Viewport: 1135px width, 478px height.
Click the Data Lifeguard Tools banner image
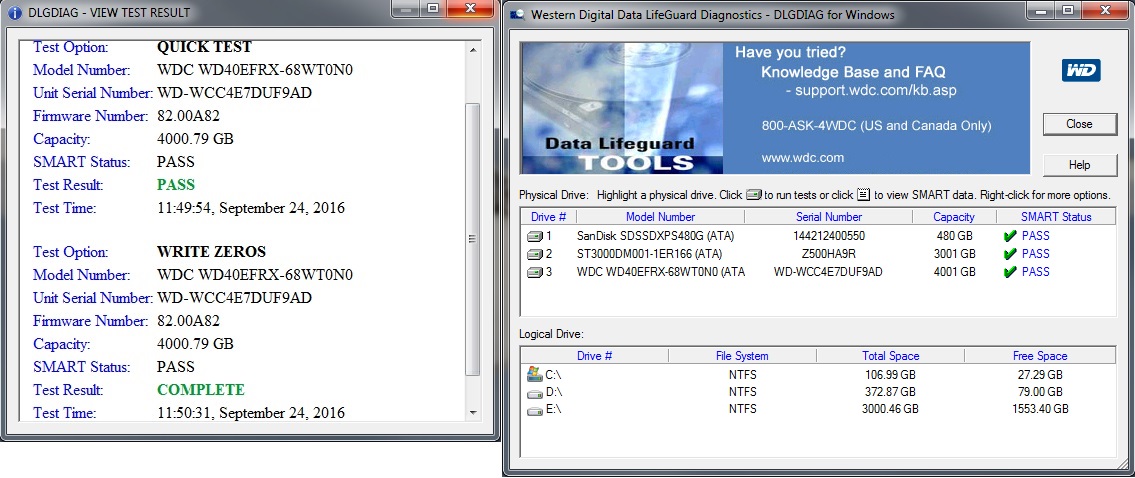point(622,108)
